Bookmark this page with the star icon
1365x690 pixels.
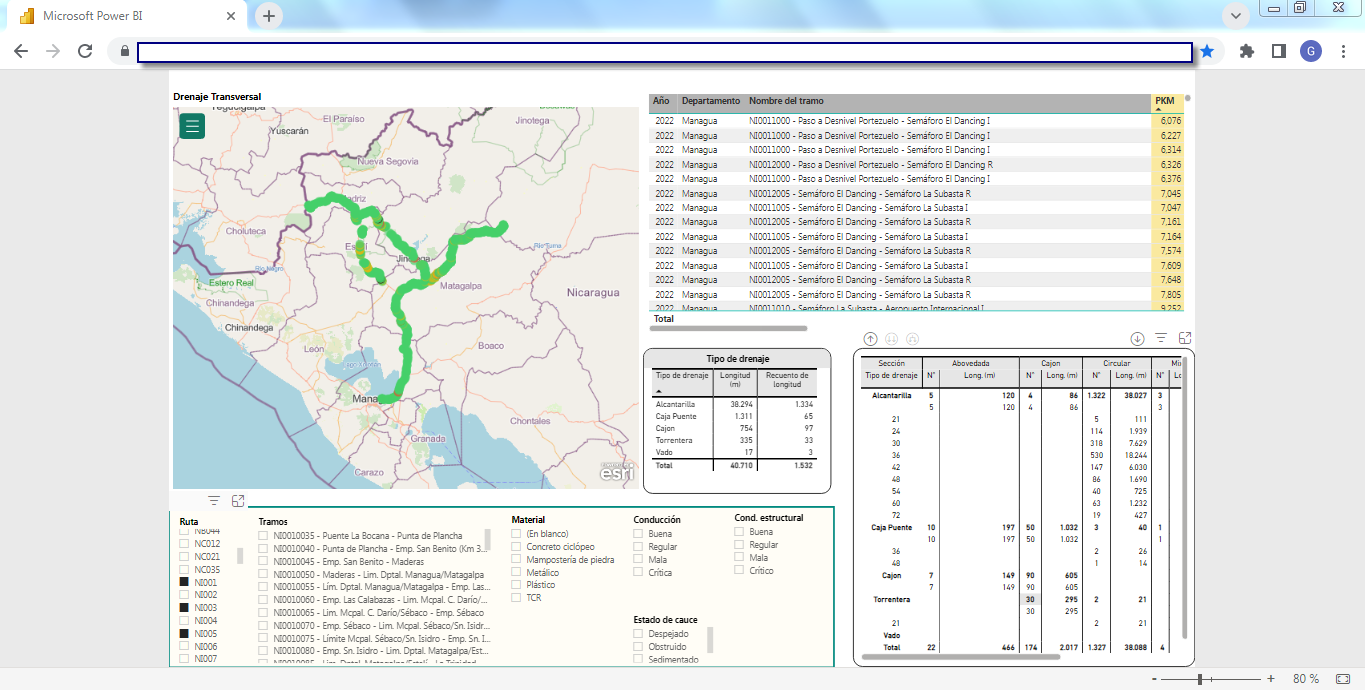pos(1207,51)
